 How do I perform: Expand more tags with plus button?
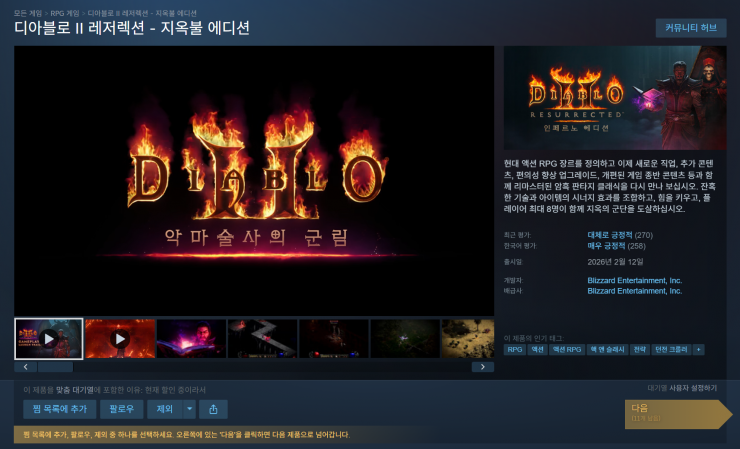tap(698, 349)
